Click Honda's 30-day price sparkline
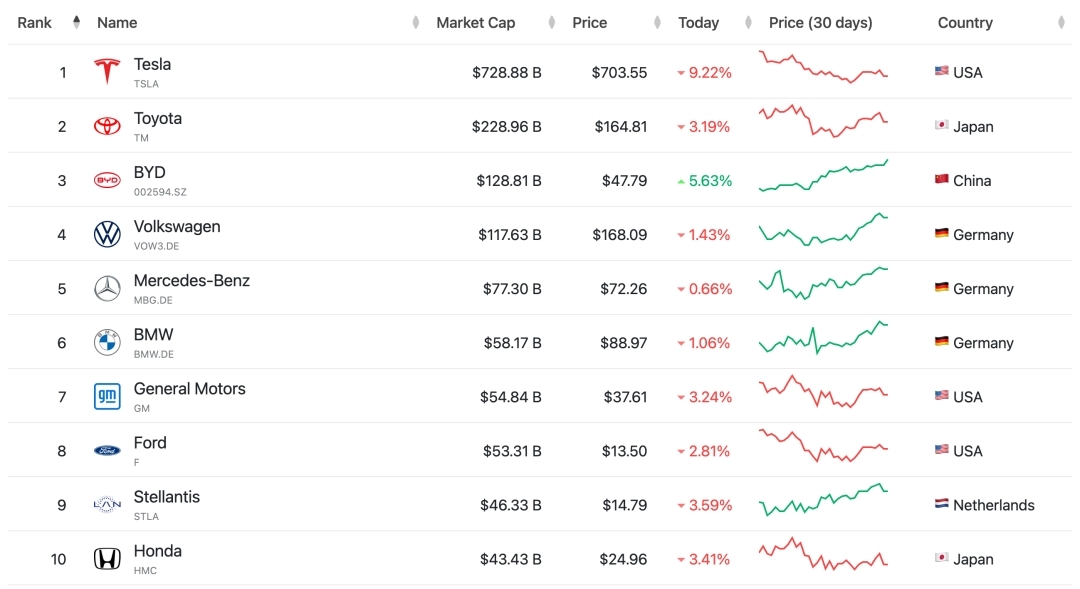Viewport: 1080px width, 589px height. coord(823,555)
